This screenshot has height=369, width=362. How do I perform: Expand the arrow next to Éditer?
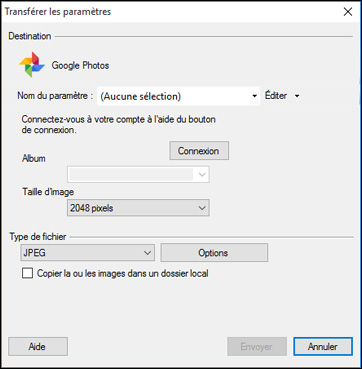click(x=297, y=96)
